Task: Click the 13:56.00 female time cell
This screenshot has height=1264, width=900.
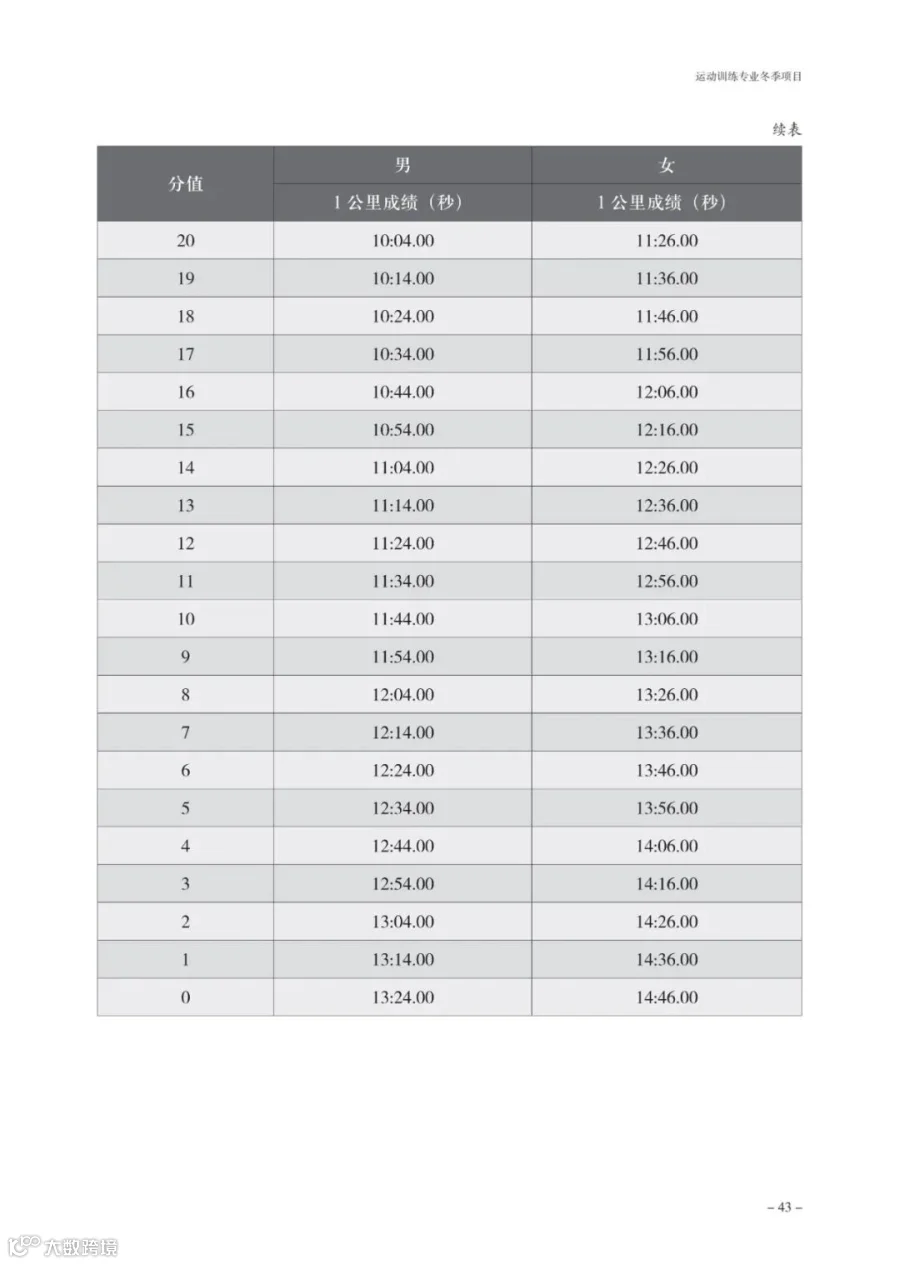Action: point(667,808)
